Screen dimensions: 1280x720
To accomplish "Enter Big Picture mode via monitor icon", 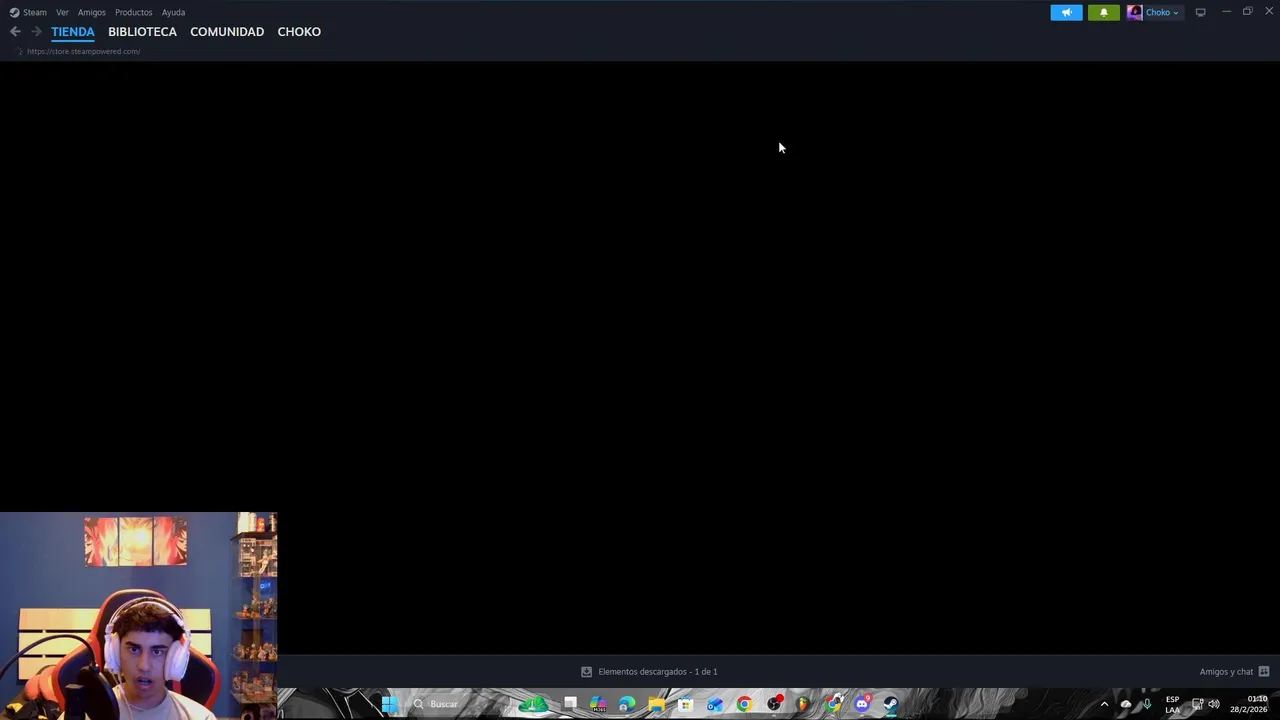I will pyautogui.click(x=1201, y=12).
